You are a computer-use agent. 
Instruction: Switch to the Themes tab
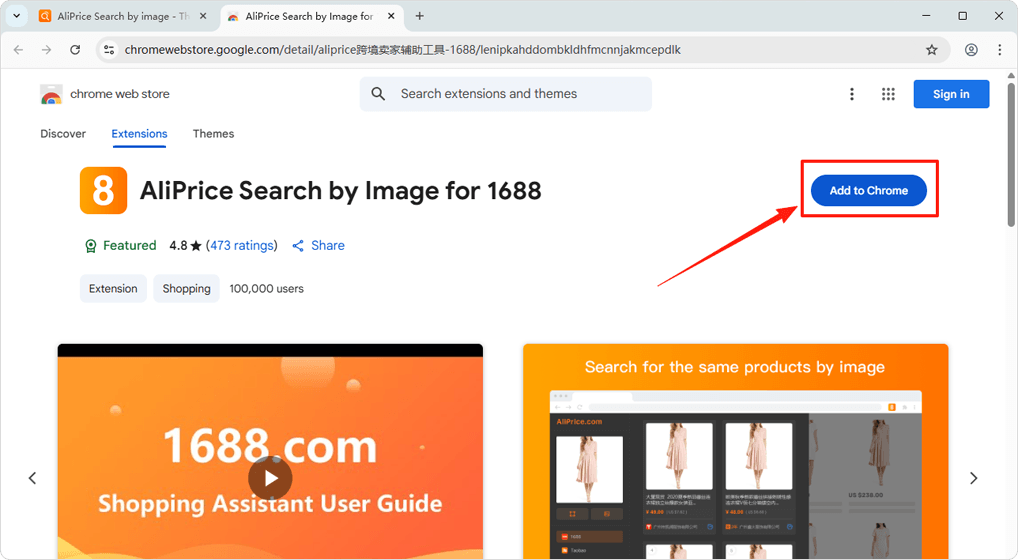(213, 134)
